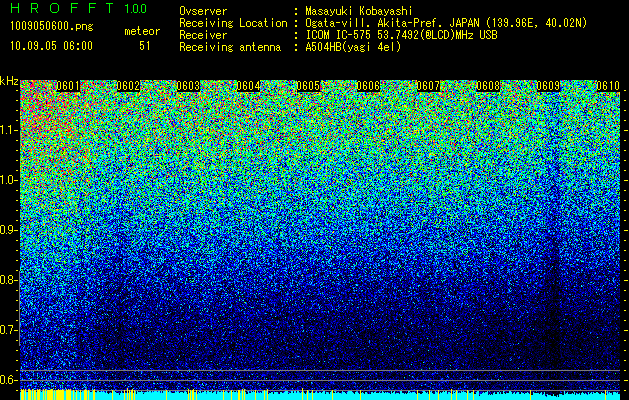Click the 0603 time marker
The width and height of the screenshot is (629, 400).
(x=188, y=86)
